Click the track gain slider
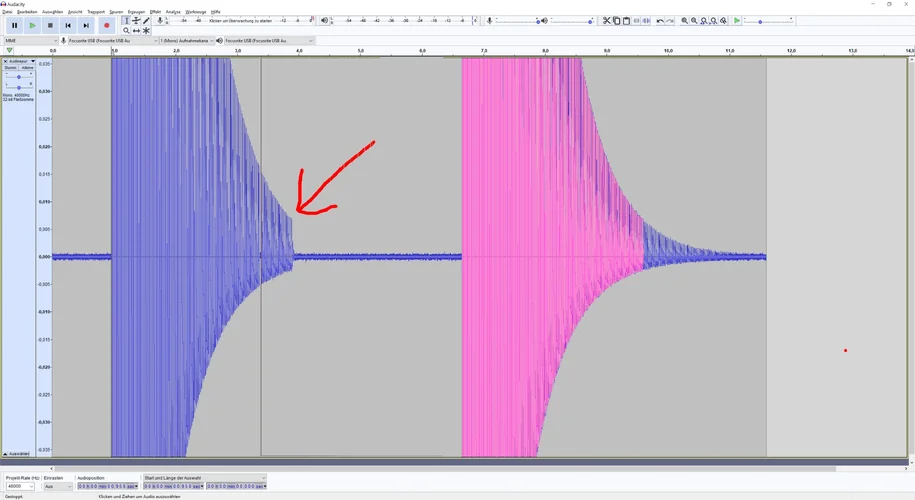Viewport: 915px width, 500px height. click(x=19, y=77)
